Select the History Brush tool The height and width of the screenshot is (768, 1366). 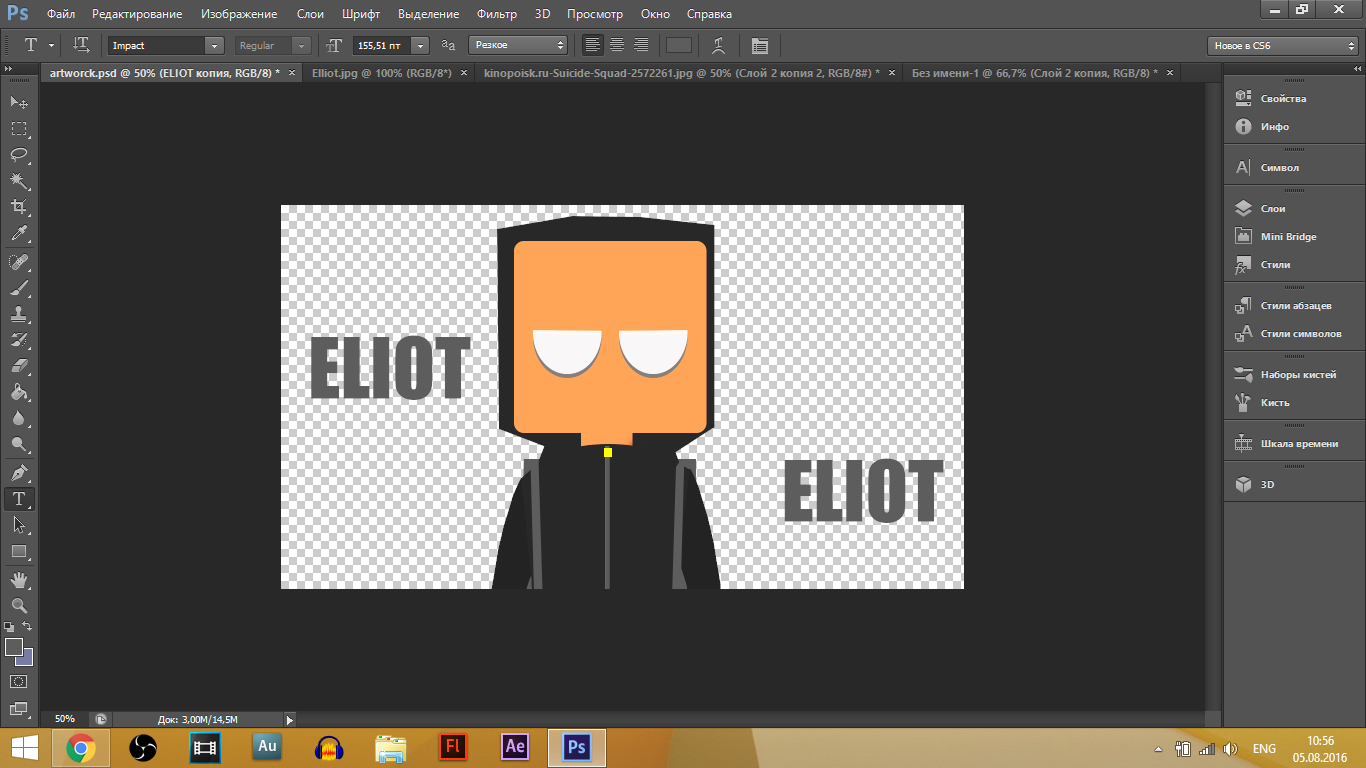(x=19, y=340)
